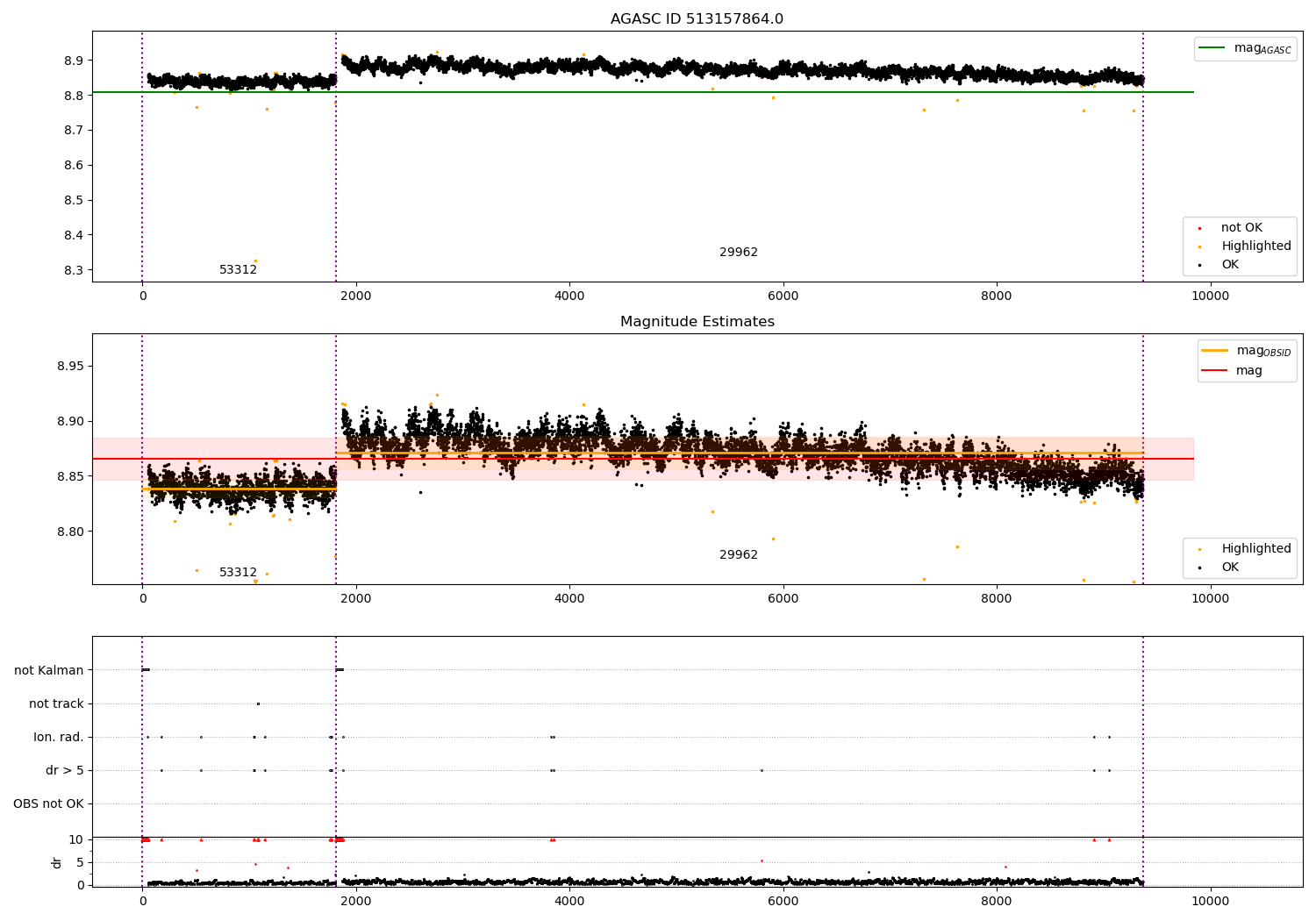The image size is (1316, 921).
Task: Select the "mag AGASC" legend entry
Action: click(1245, 49)
